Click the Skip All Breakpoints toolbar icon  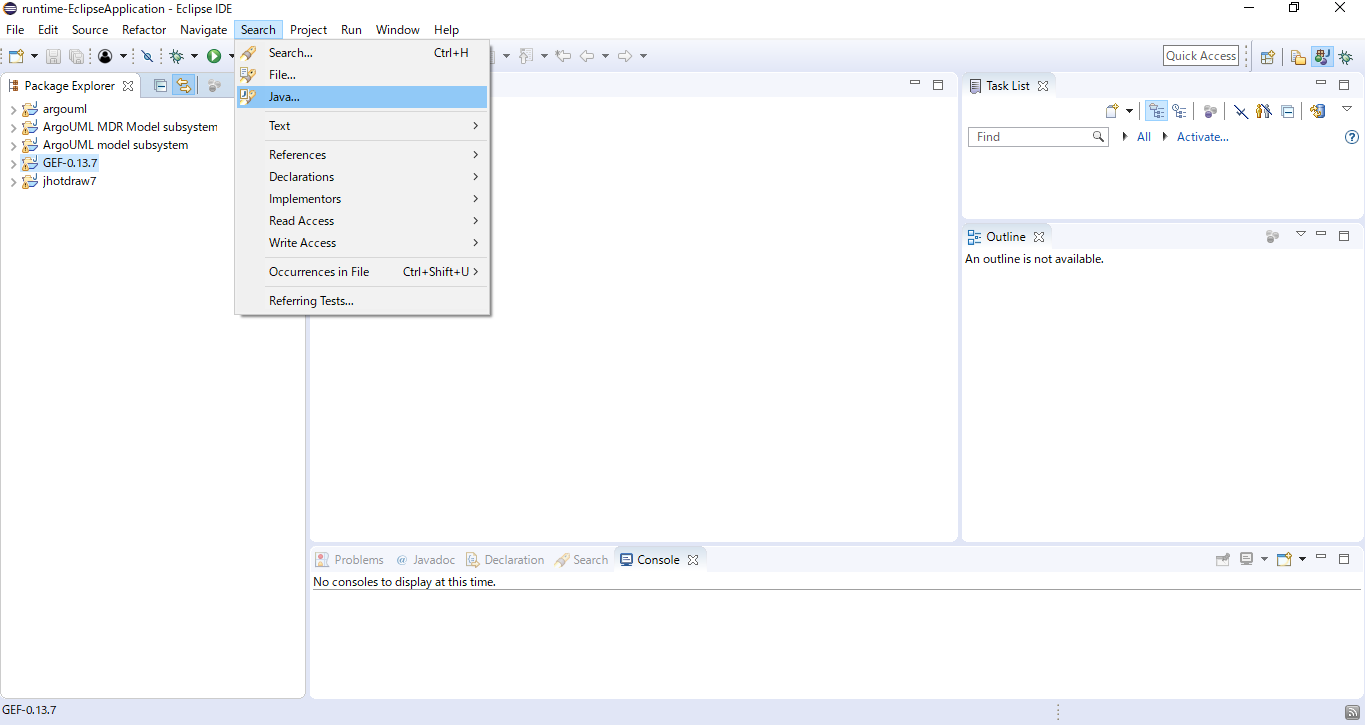click(148, 56)
